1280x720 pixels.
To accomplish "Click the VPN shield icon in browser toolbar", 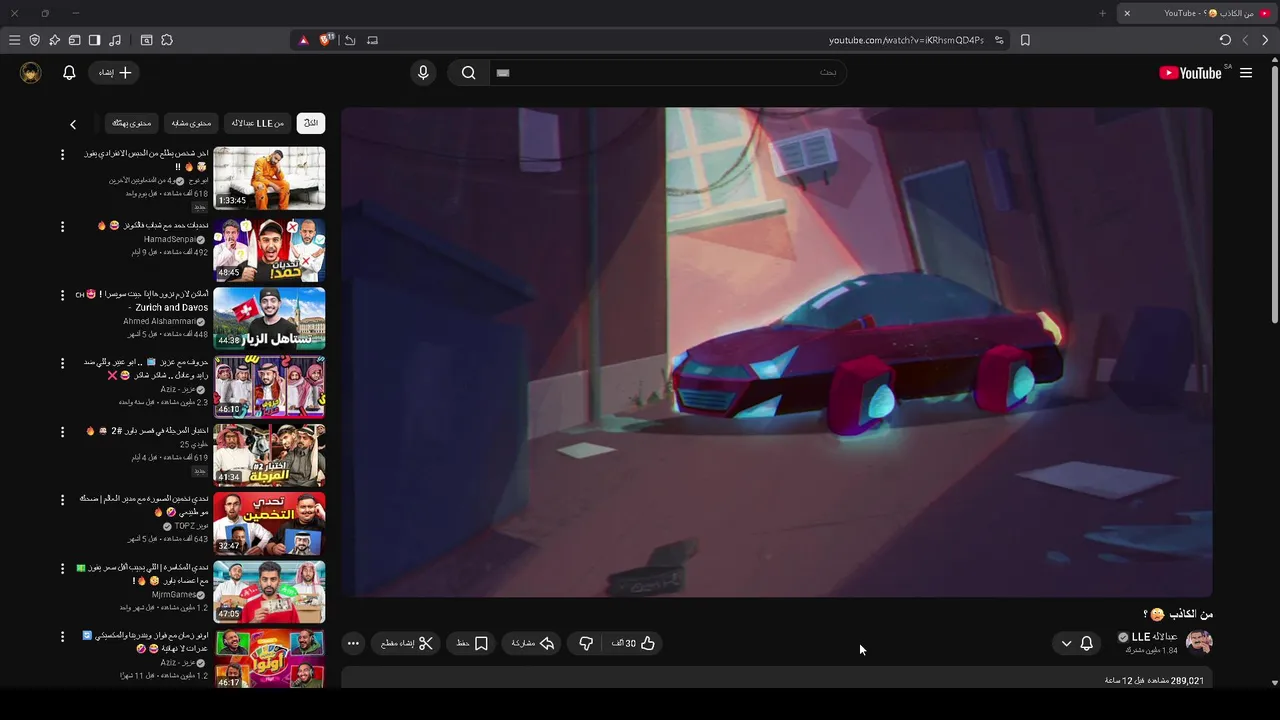I will point(35,40).
